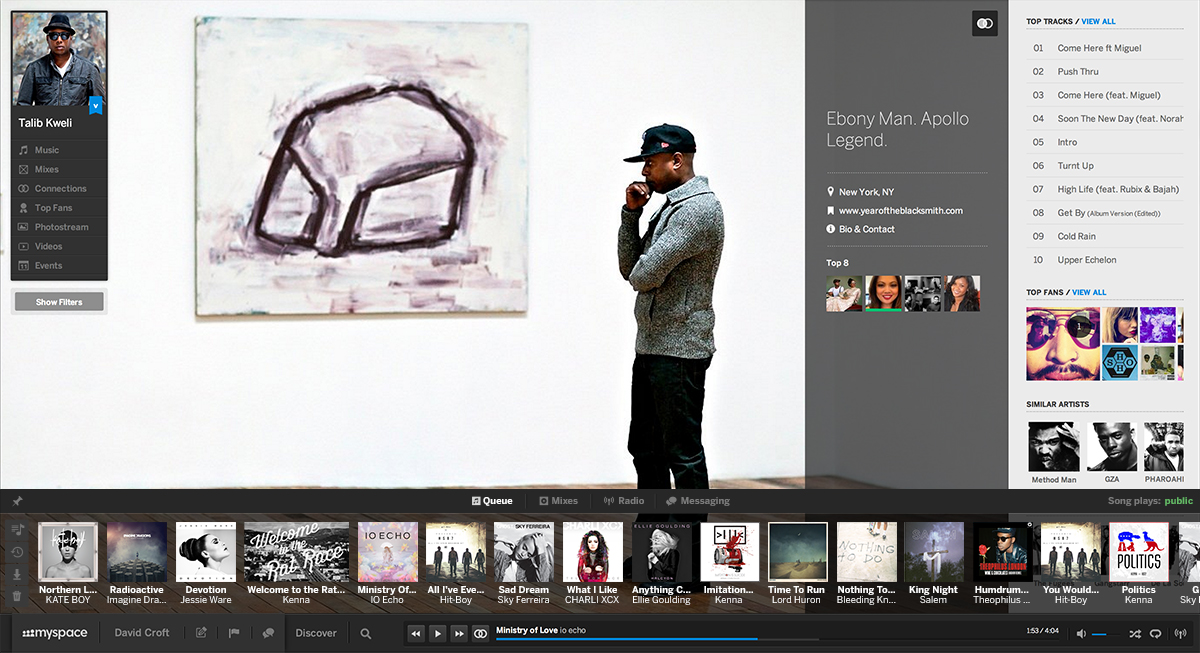The height and width of the screenshot is (653, 1200).
Task: Switch to the Messaging tab
Action: coord(698,501)
